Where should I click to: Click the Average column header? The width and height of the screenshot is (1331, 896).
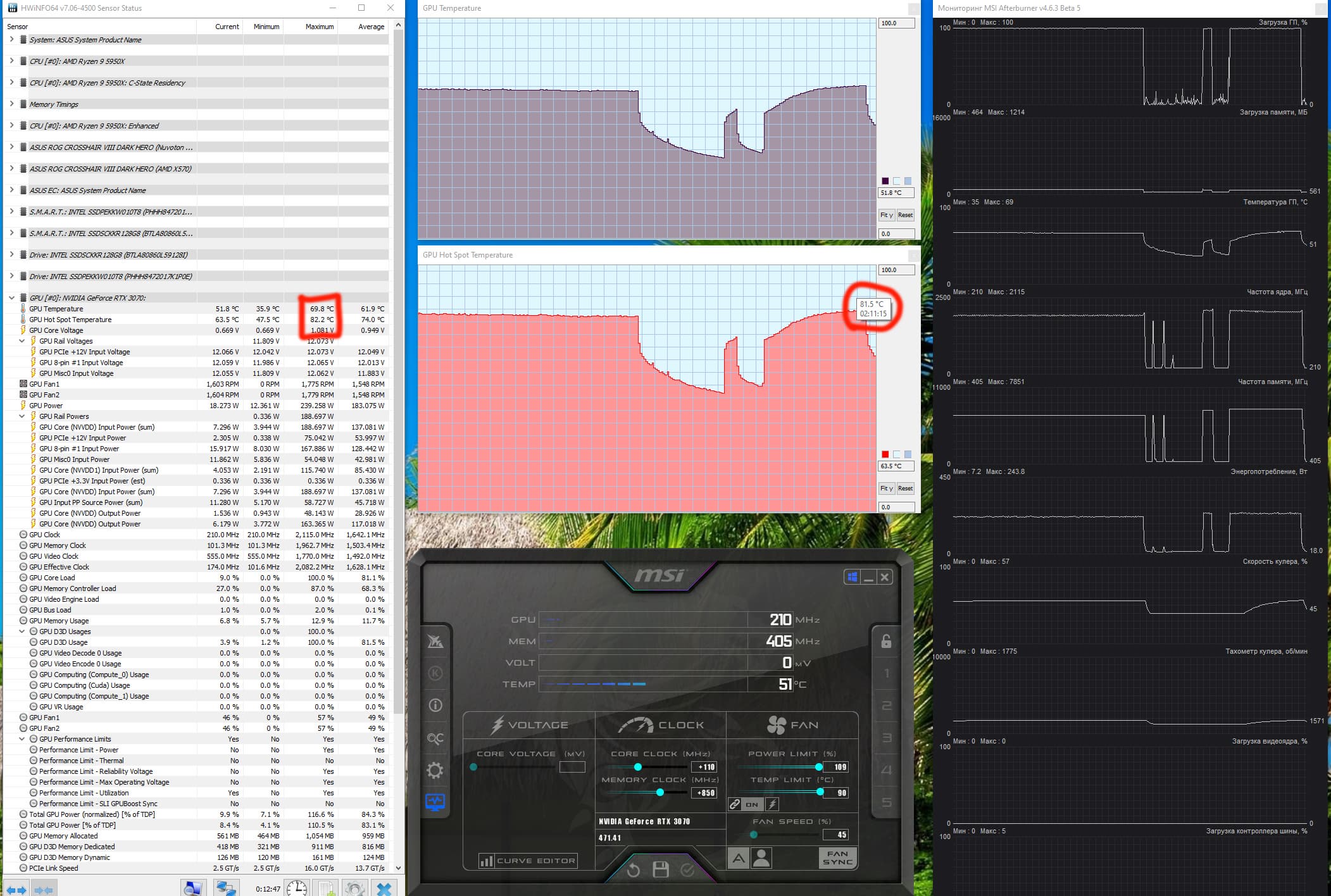click(371, 27)
